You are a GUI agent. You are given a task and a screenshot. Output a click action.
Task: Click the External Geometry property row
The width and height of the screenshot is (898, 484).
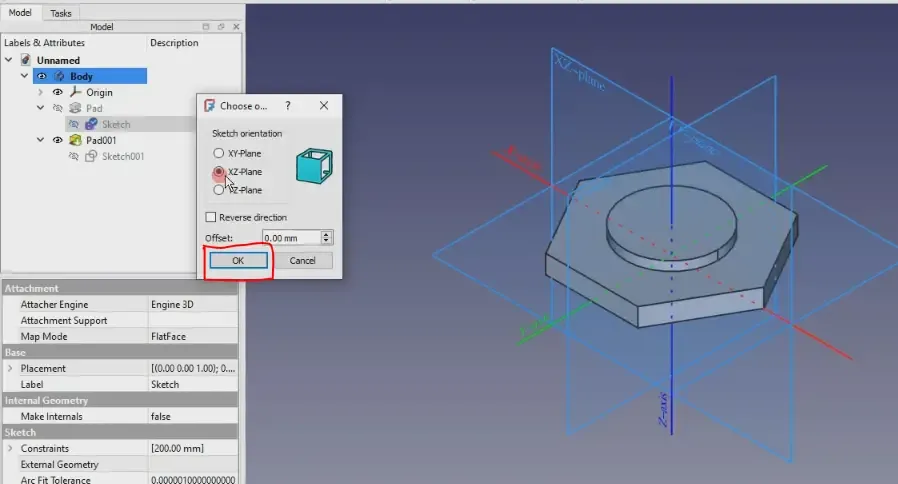(120, 465)
